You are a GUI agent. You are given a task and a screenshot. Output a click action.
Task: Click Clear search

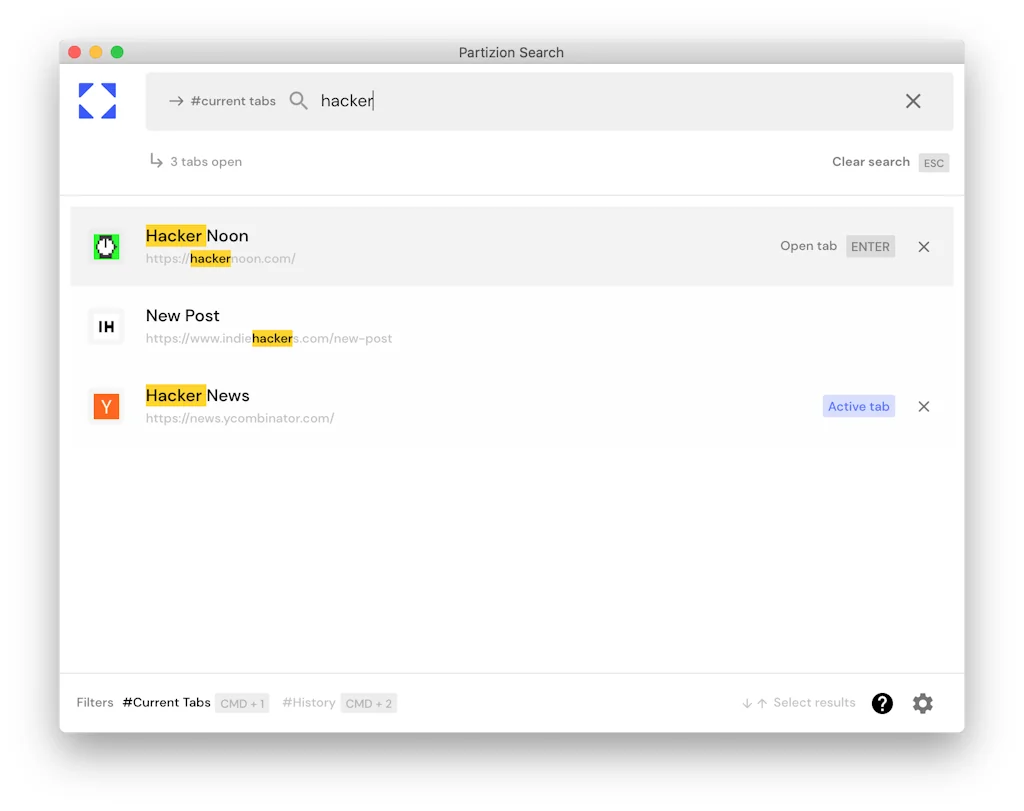coord(871,161)
